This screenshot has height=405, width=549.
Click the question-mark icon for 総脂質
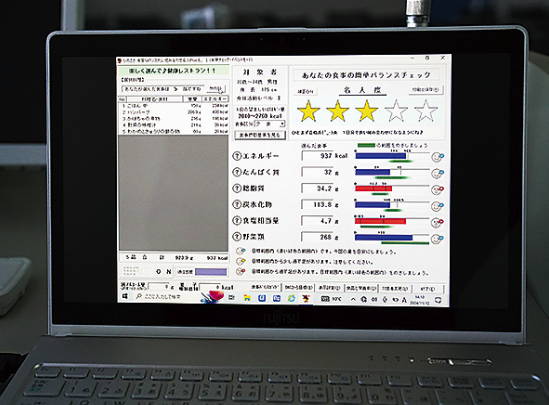[x=237, y=188]
